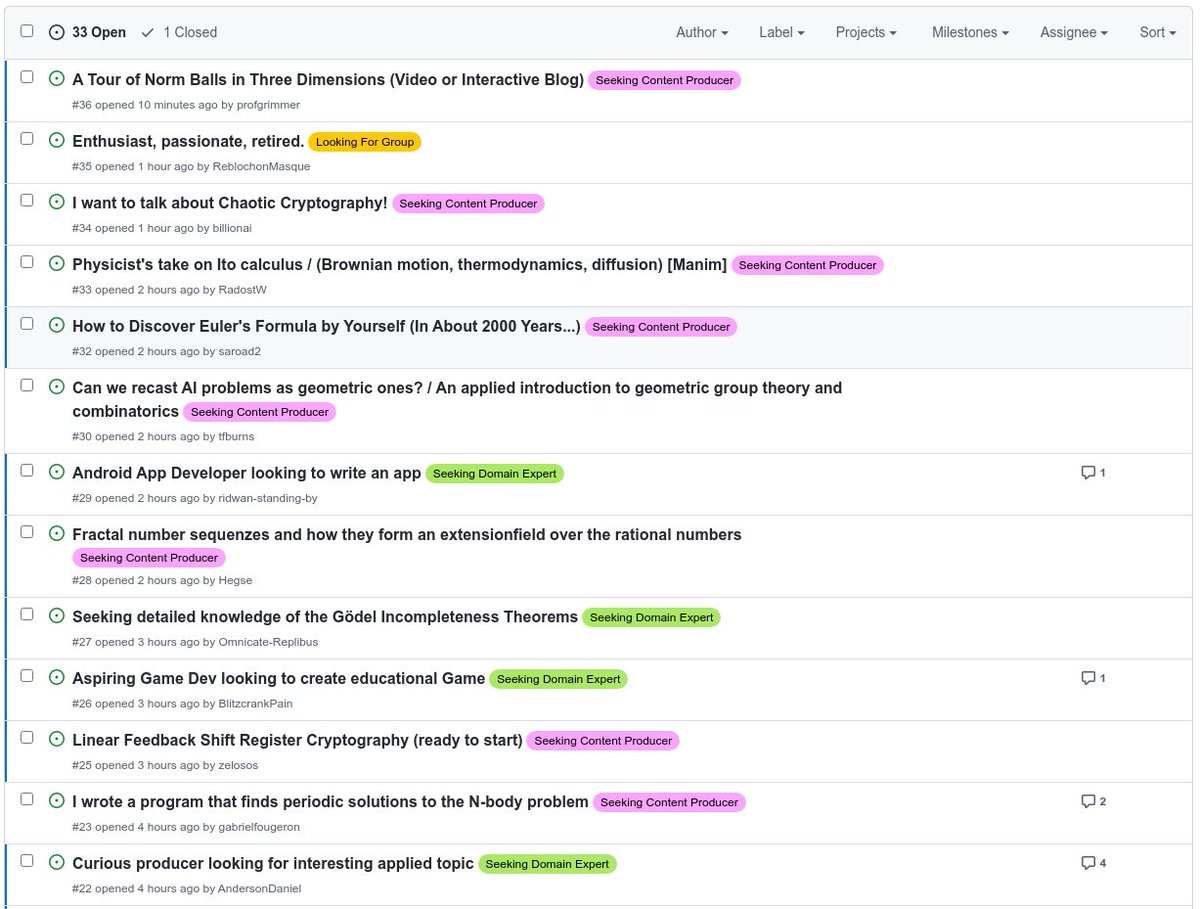Tick checkbox for Aspiring Game Dev issue #26
The width and height of the screenshot is (1200, 909).
click(x=27, y=676)
